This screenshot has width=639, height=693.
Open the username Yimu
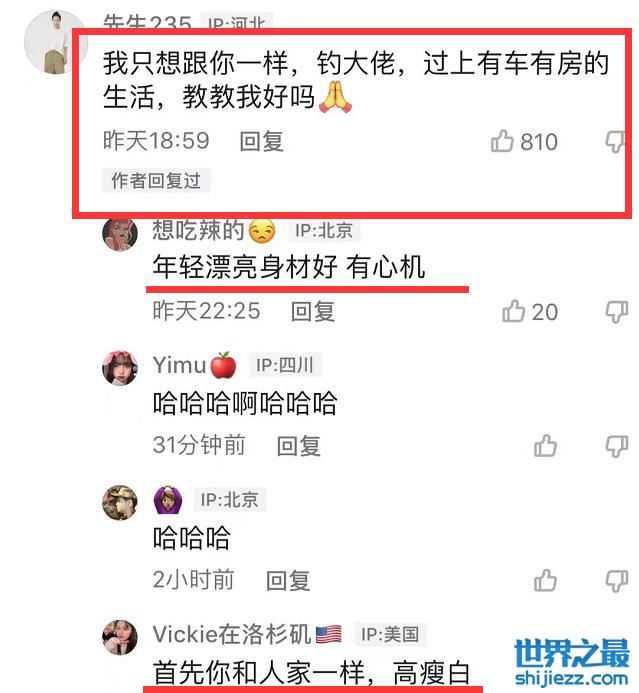pos(179,365)
